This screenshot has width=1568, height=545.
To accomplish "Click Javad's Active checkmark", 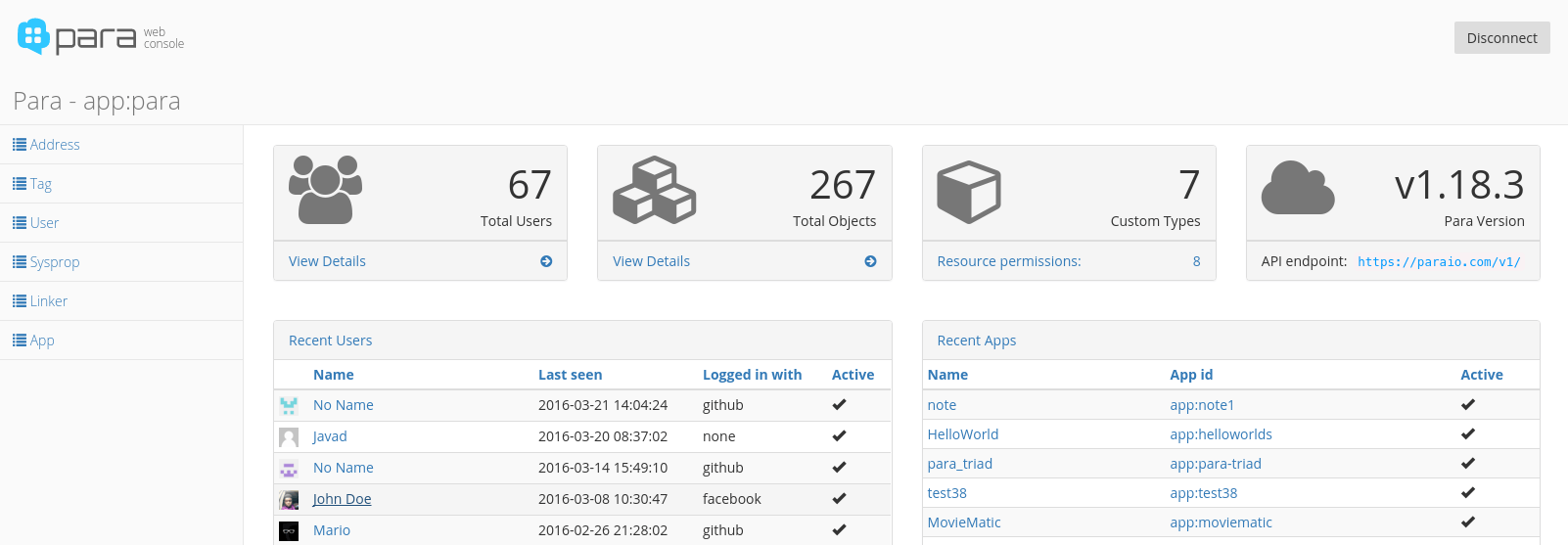I will click(839, 436).
